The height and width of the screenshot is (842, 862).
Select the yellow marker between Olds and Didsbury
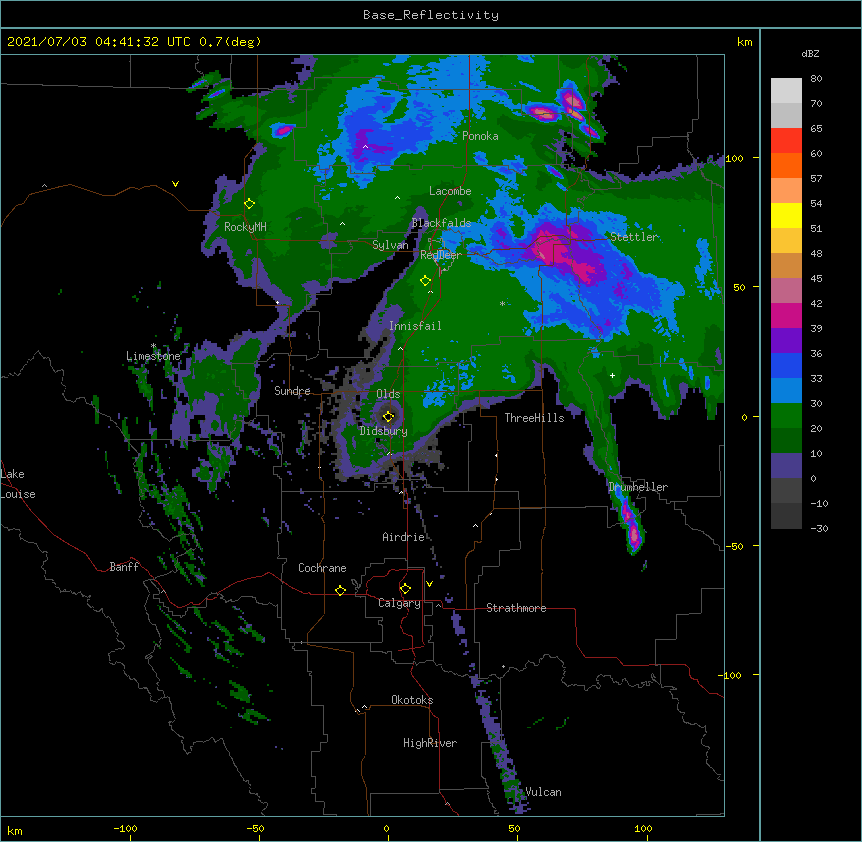pyautogui.click(x=388, y=416)
